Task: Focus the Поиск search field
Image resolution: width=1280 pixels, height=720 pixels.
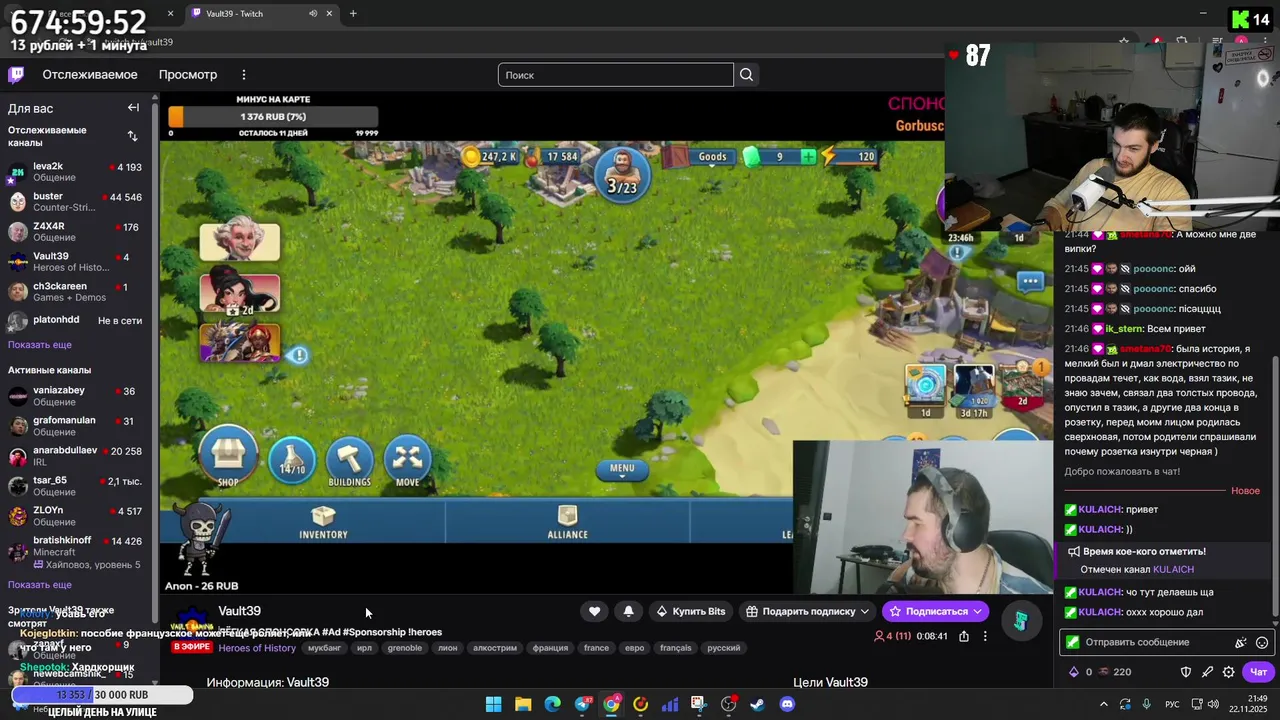Action: 616,75
